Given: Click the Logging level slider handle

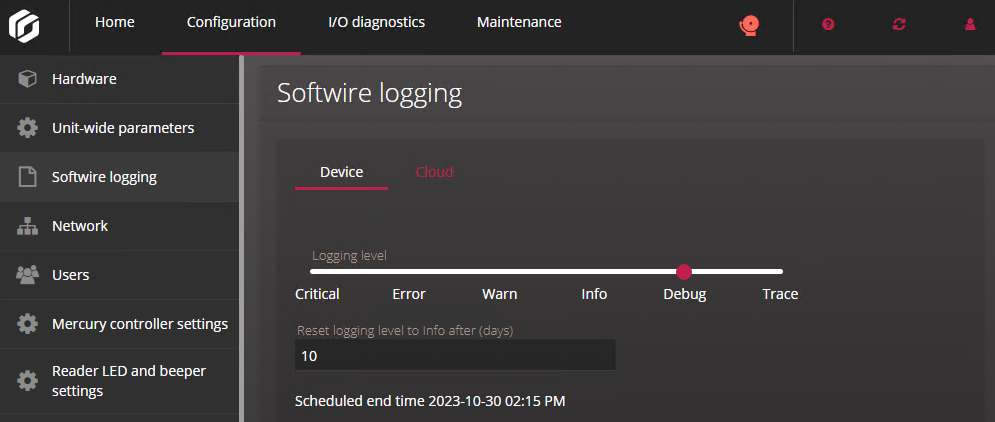Looking at the screenshot, I should click(x=684, y=271).
